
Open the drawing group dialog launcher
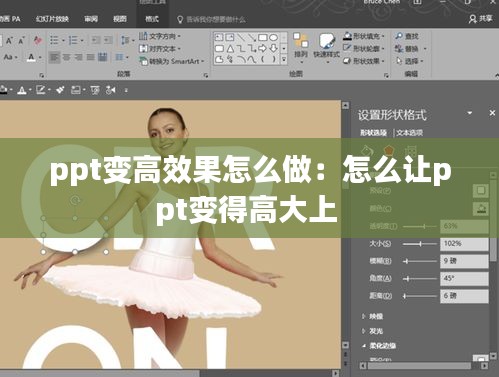[x=386, y=75]
